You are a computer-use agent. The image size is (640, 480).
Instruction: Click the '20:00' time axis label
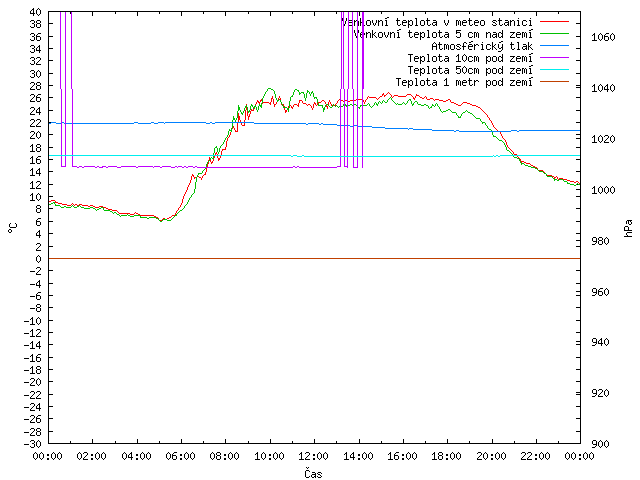[x=491, y=456]
